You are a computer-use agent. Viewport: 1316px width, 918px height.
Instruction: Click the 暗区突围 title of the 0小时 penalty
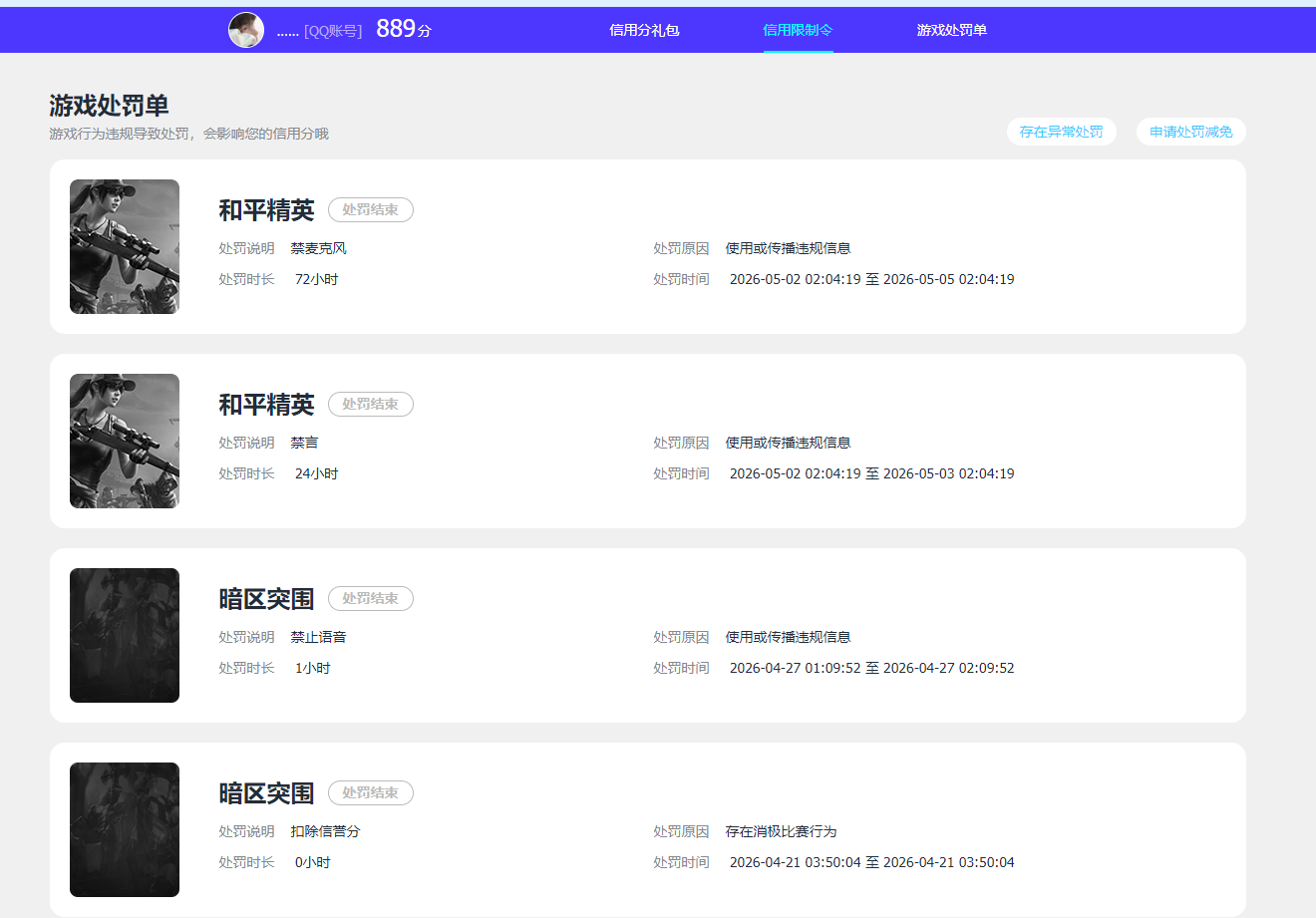coord(266,793)
